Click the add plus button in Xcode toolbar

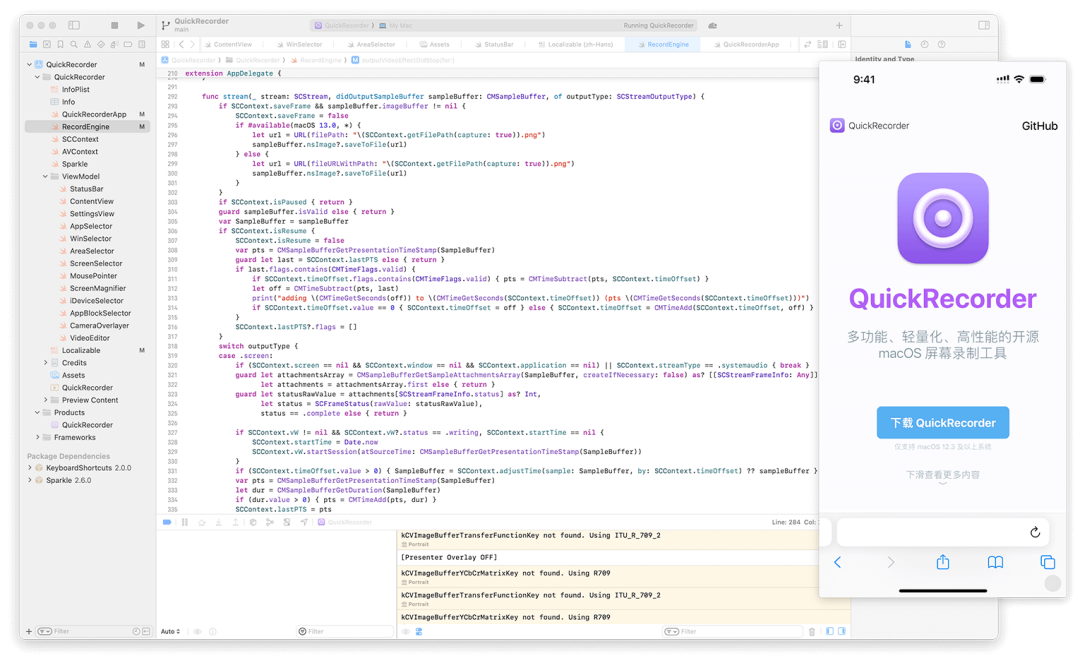[x=839, y=25]
